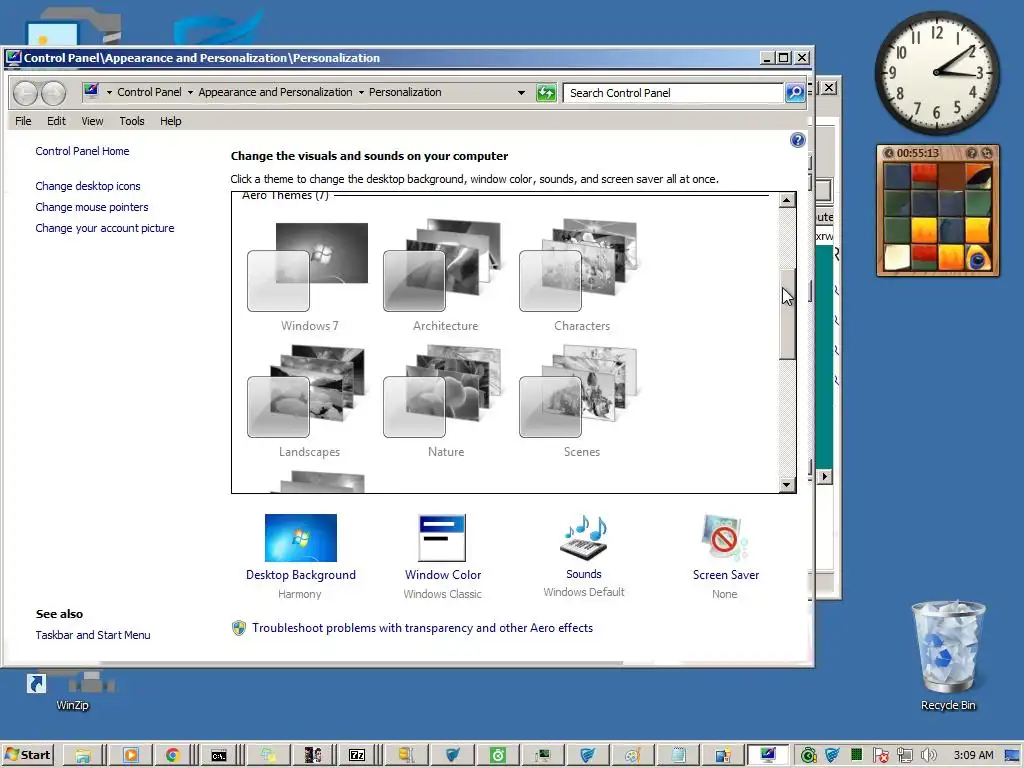Open the 7-Zip taskbar icon
The image size is (1024, 768).
click(357, 756)
